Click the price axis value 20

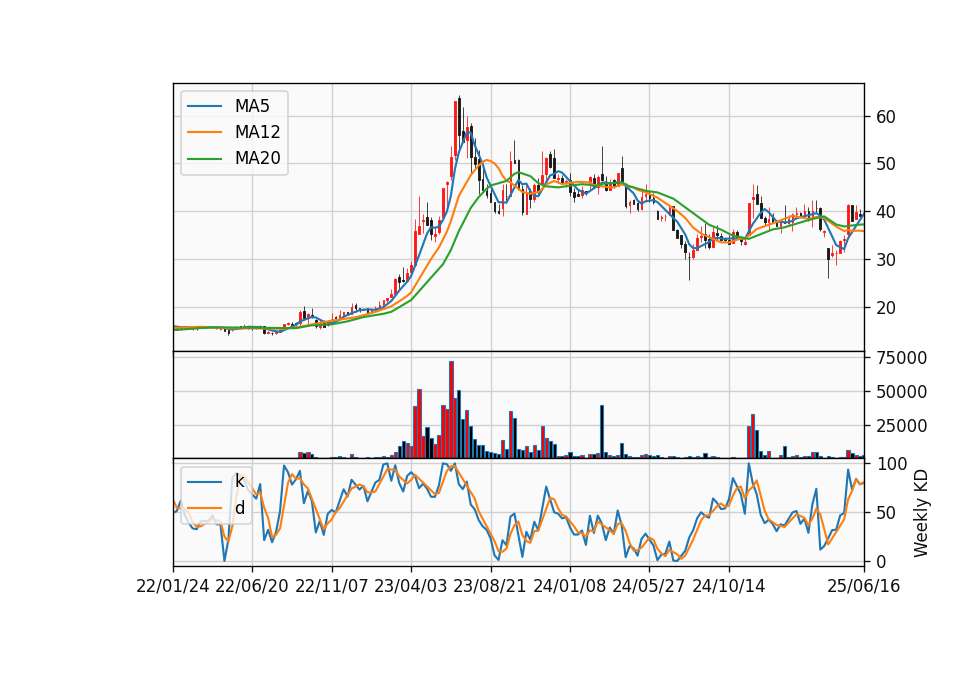pyautogui.click(x=886, y=308)
